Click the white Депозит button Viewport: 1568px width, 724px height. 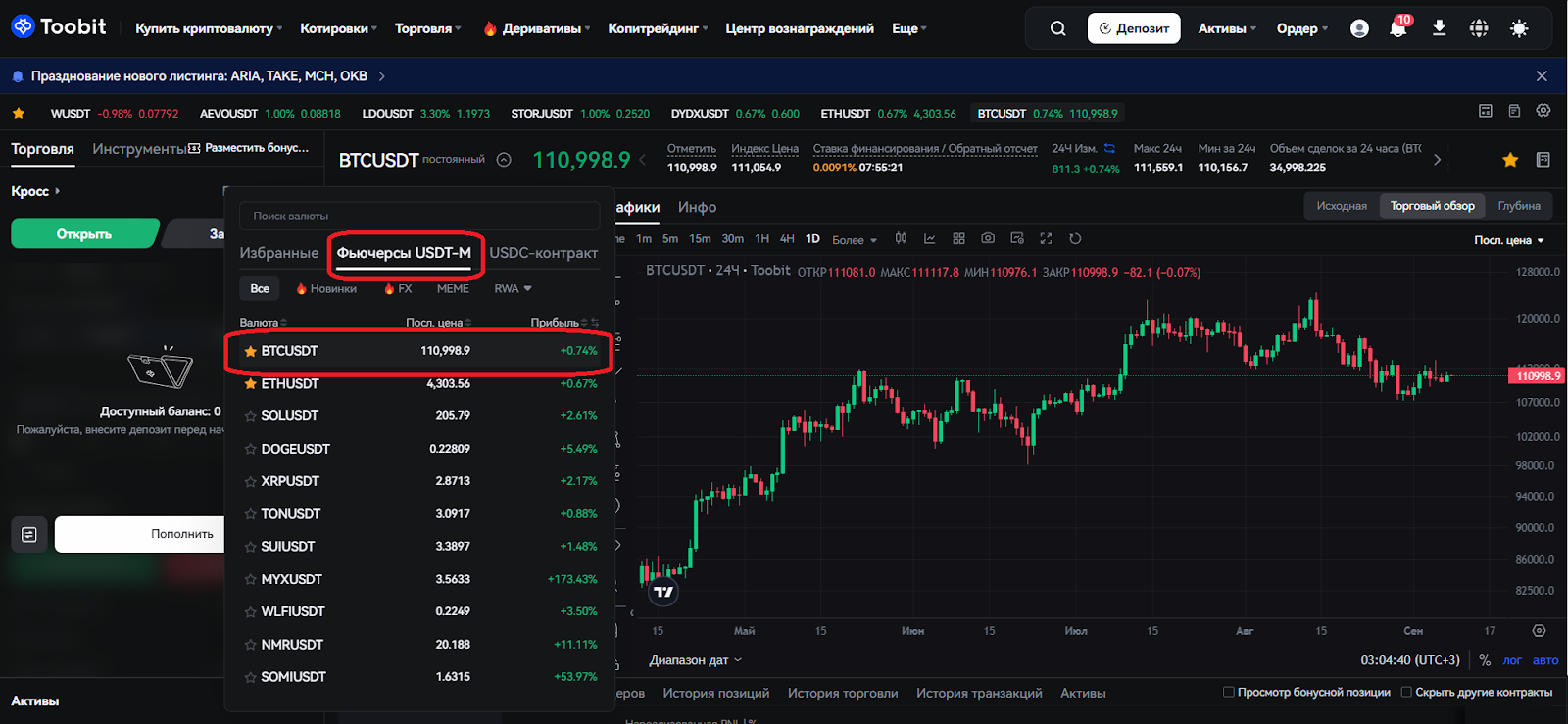pyautogui.click(x=1134, y=28)
